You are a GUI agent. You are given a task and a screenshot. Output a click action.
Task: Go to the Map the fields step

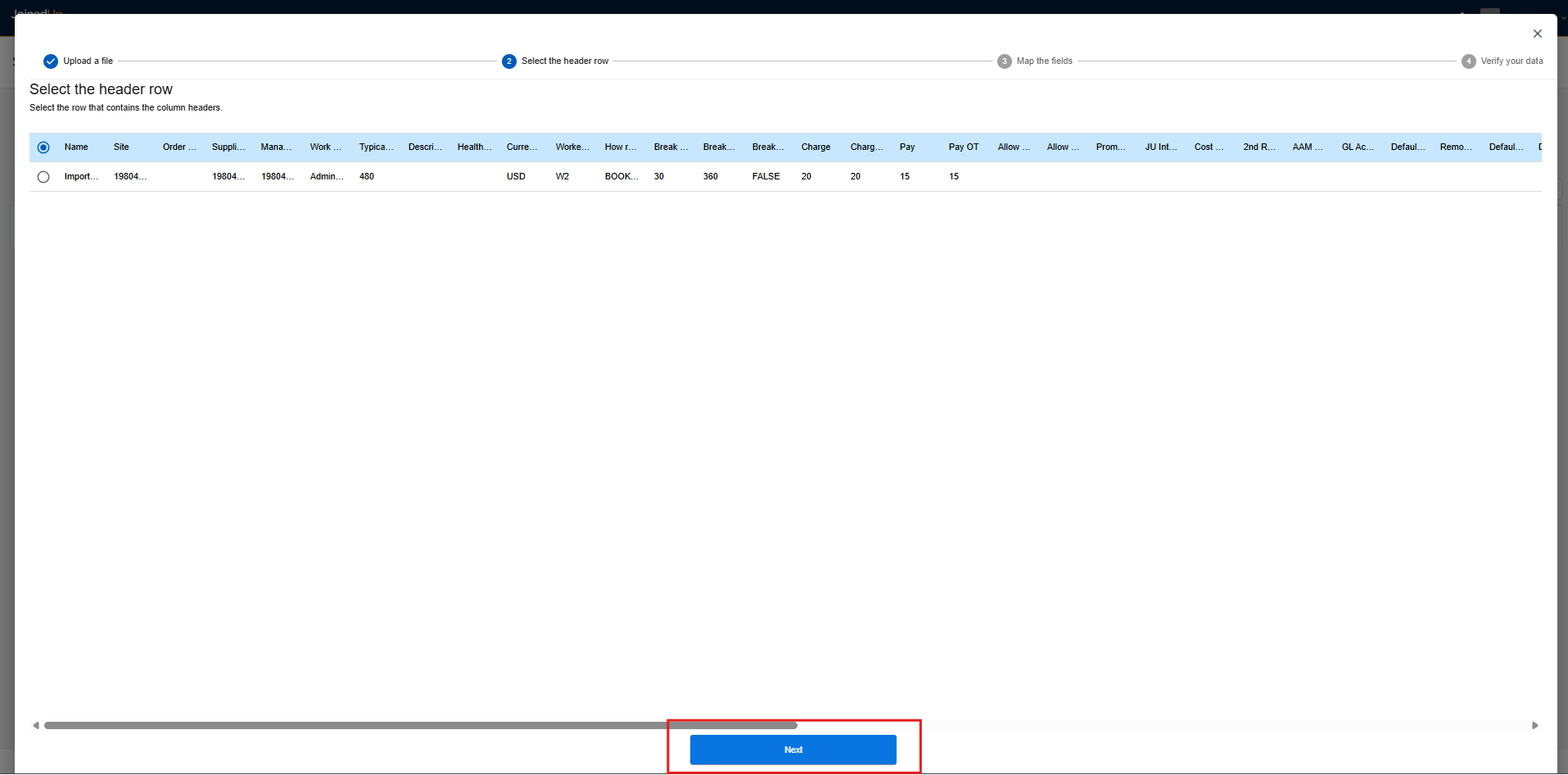pos(1044,61)
